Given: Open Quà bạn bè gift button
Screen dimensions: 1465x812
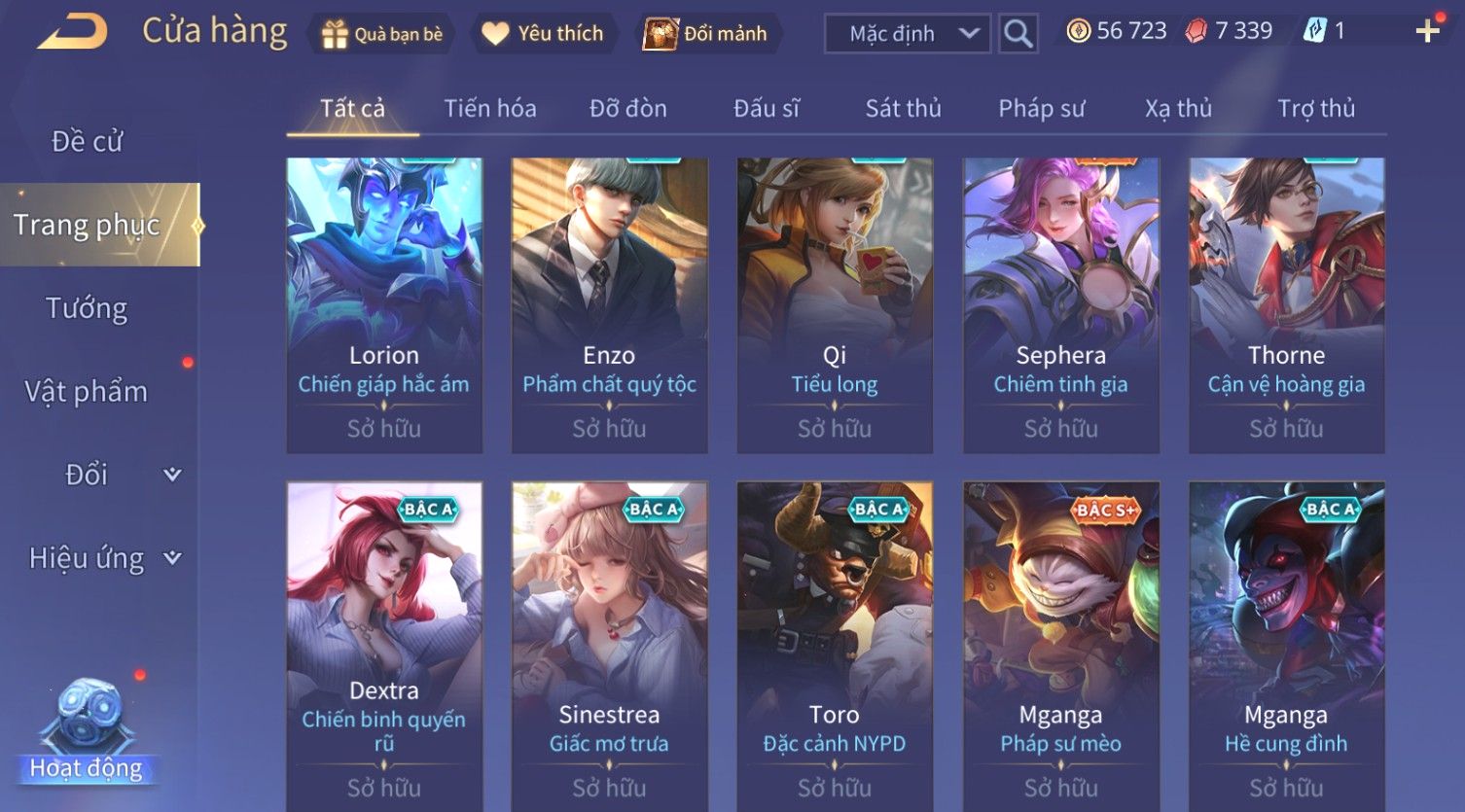Looking at the screenshot, I should tap(382, 34).
